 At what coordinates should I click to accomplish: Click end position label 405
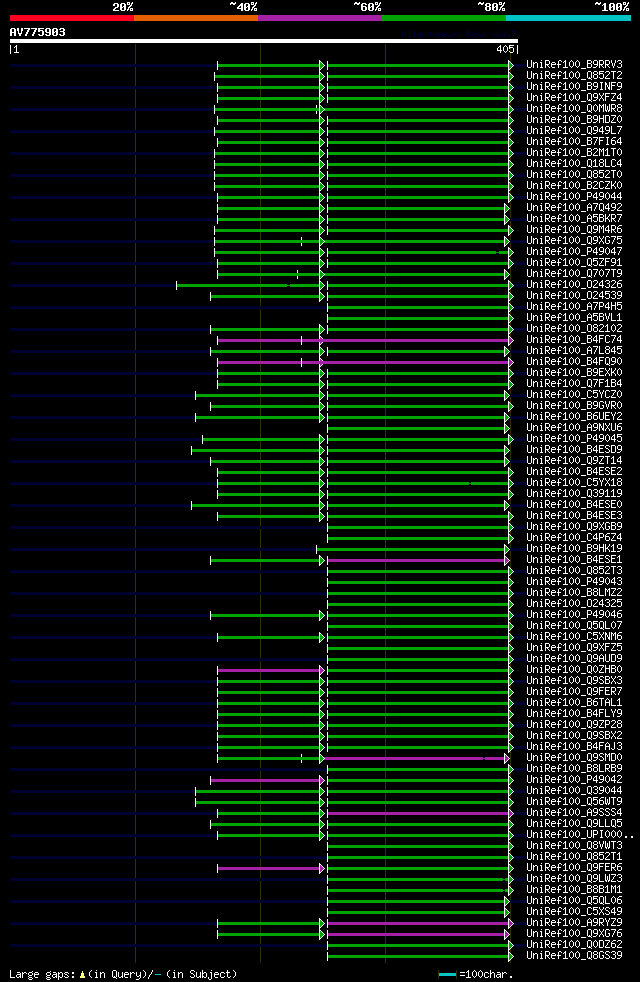click(x=505, y=49)
